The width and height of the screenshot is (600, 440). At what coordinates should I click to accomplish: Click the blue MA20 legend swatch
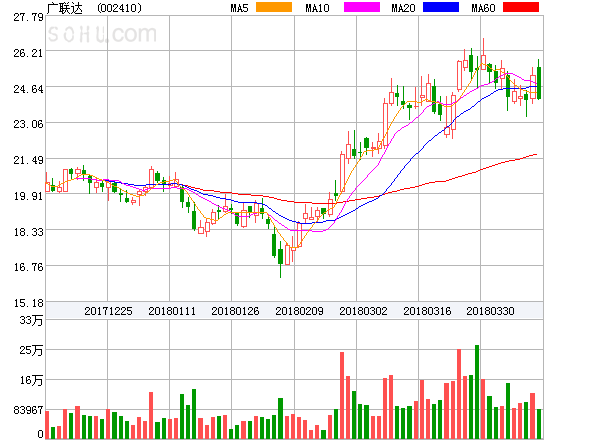[x=441, y=7]
